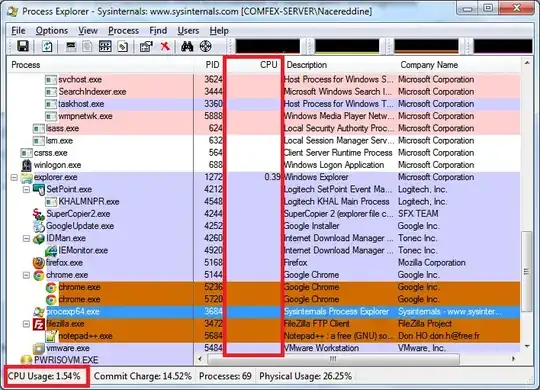Collapse the filezilla.exe tree node

tap(26, 324)
